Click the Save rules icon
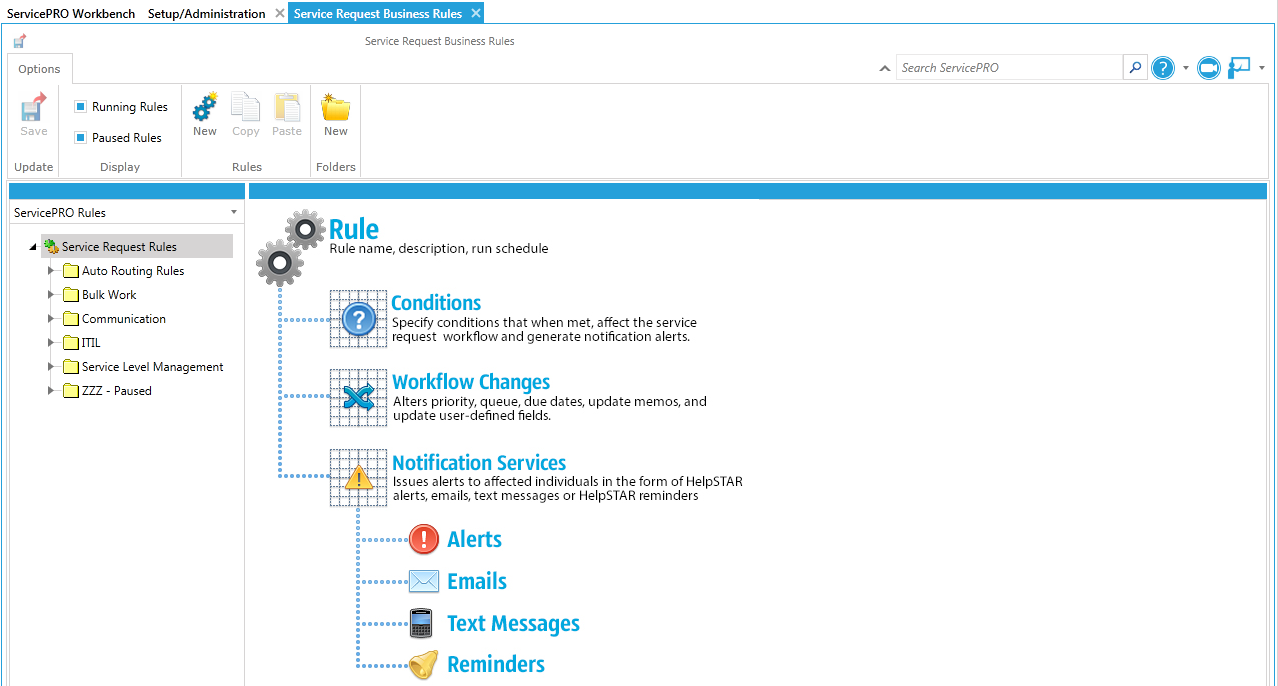The width and height of the screenshot is (1278, 686). click(x=34, y=108)
